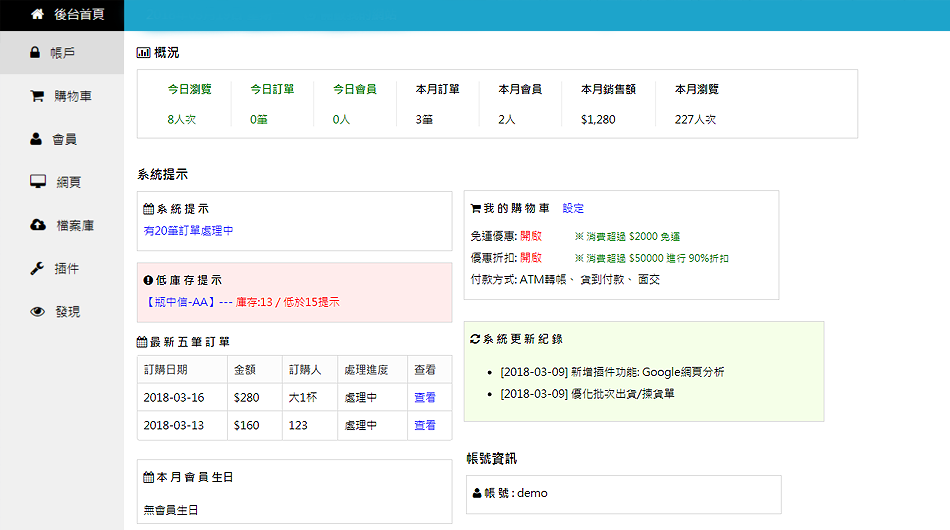
Task: Click the shopping cart icon in sidebar
Action: pyautogui.click(x=37, y=97)
